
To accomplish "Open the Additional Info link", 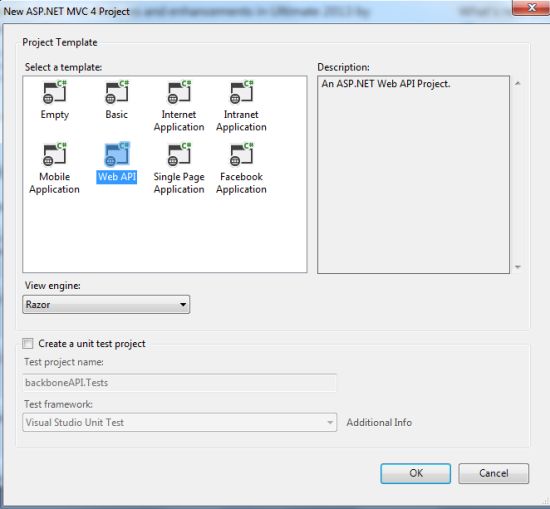I will (x=379, y=422).
